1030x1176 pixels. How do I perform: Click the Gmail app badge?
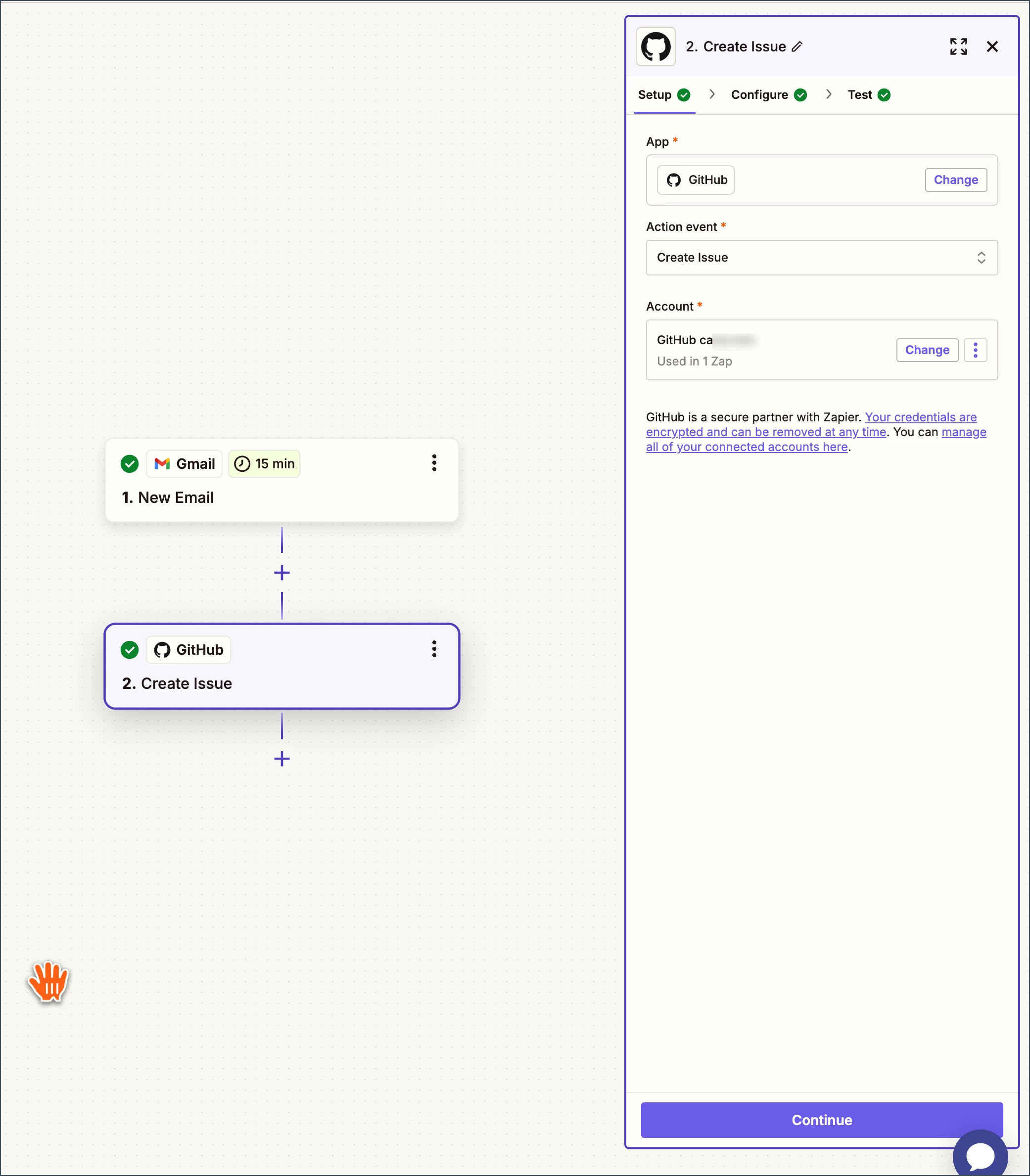[x=184, y=463]
